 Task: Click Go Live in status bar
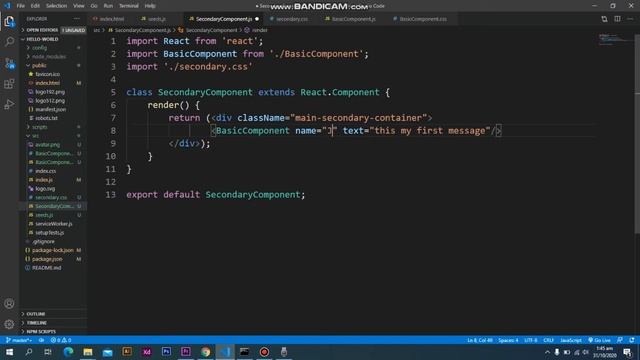(x=599, y=340)
